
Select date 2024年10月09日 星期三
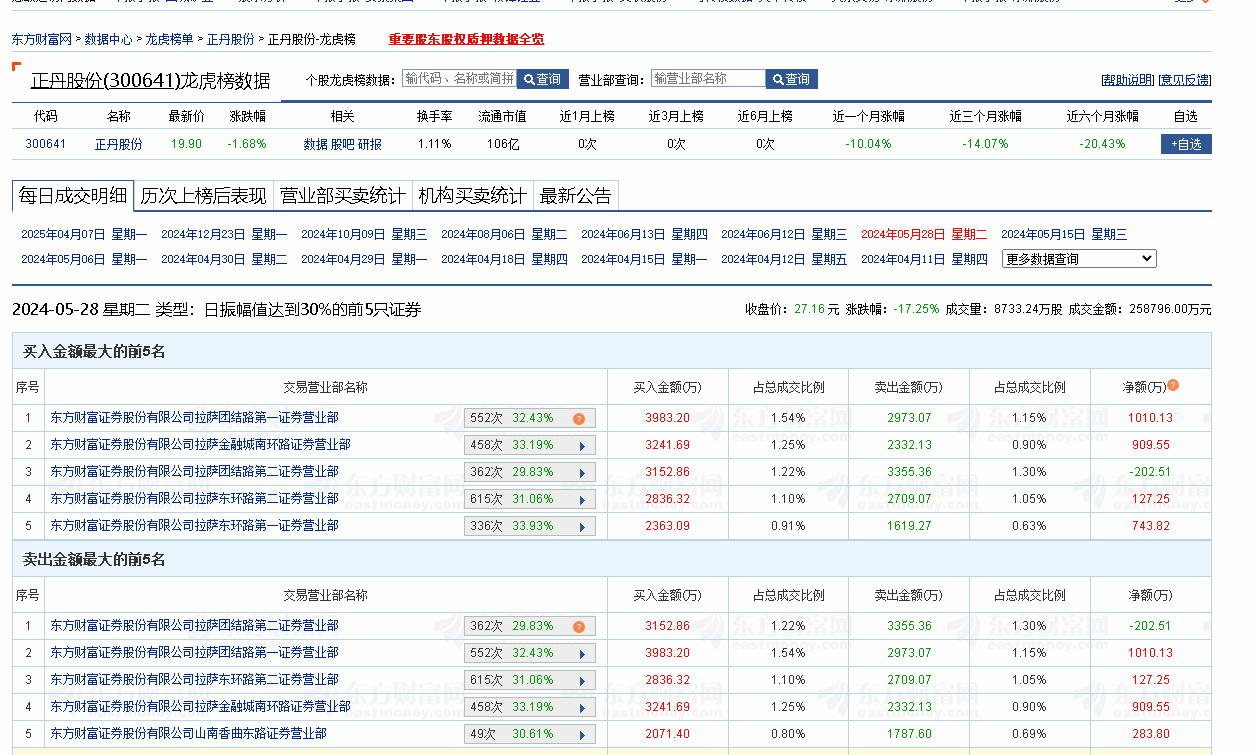pyautogui.click(x=364, y=235)
